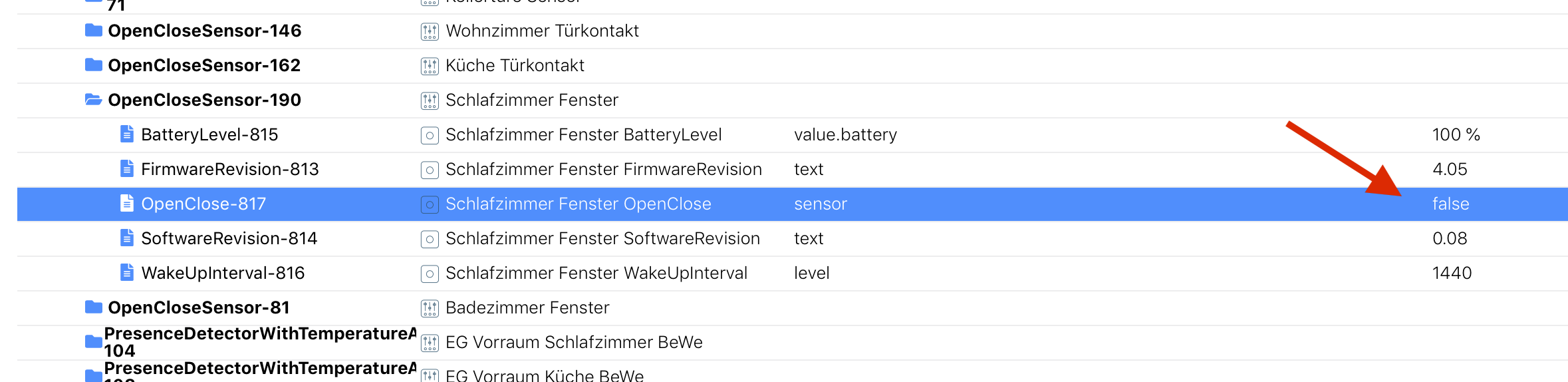Click state icon beside Schlafzimmer Fenster BatteryLevel
This screenshot has height=382, width=1568.
430,136
